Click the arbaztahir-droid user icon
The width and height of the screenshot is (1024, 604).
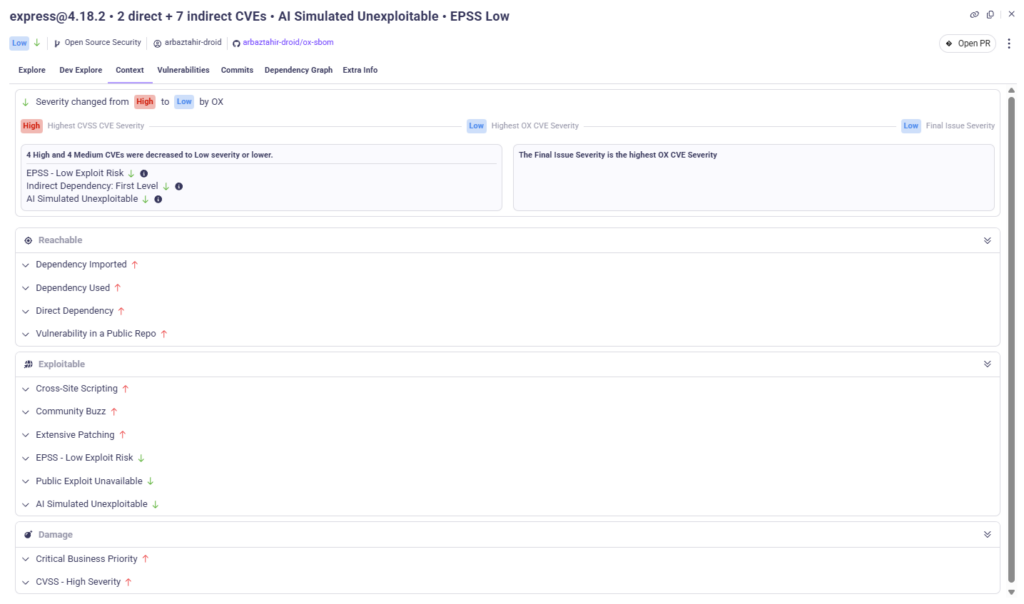pos(157,43)
